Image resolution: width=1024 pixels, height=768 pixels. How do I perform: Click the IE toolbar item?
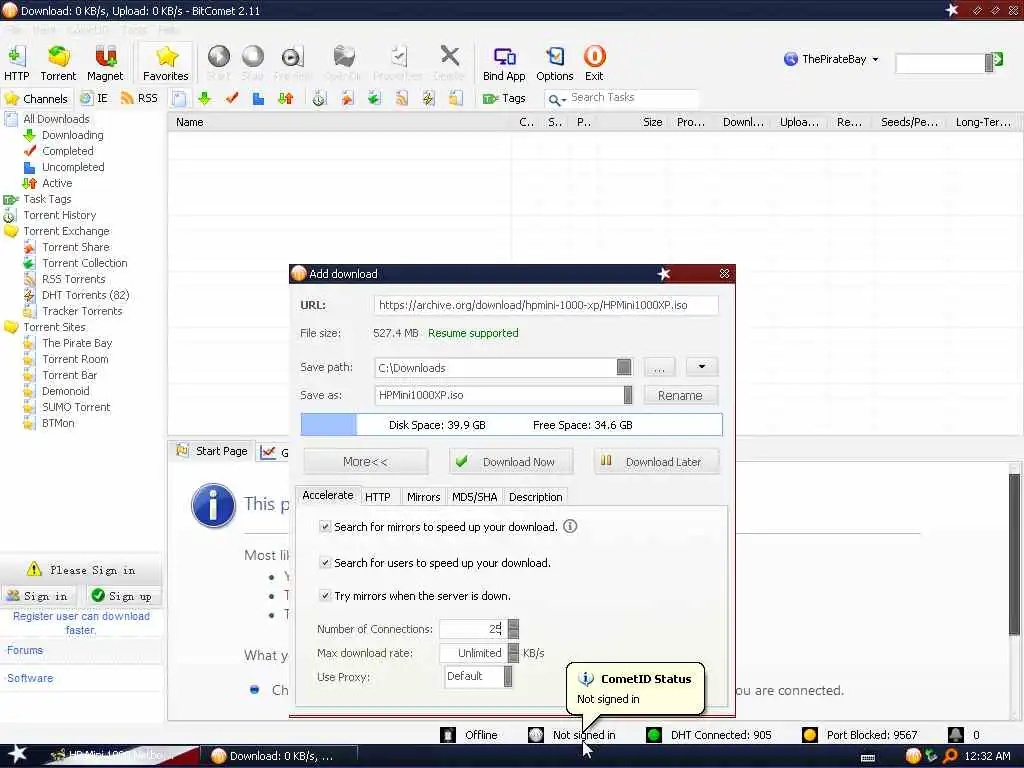[94, 99]
